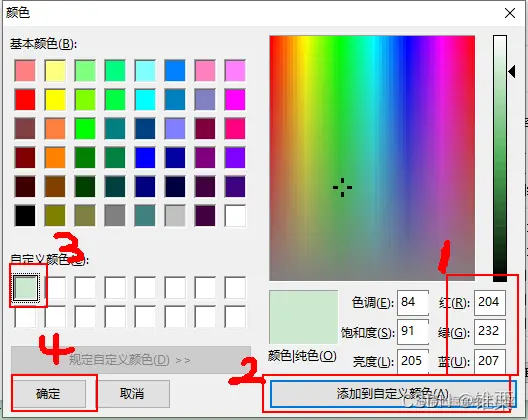Click the 绿(G) value field showing 232
The height and width of the screenshot is (420, 528).
[490, 331]
